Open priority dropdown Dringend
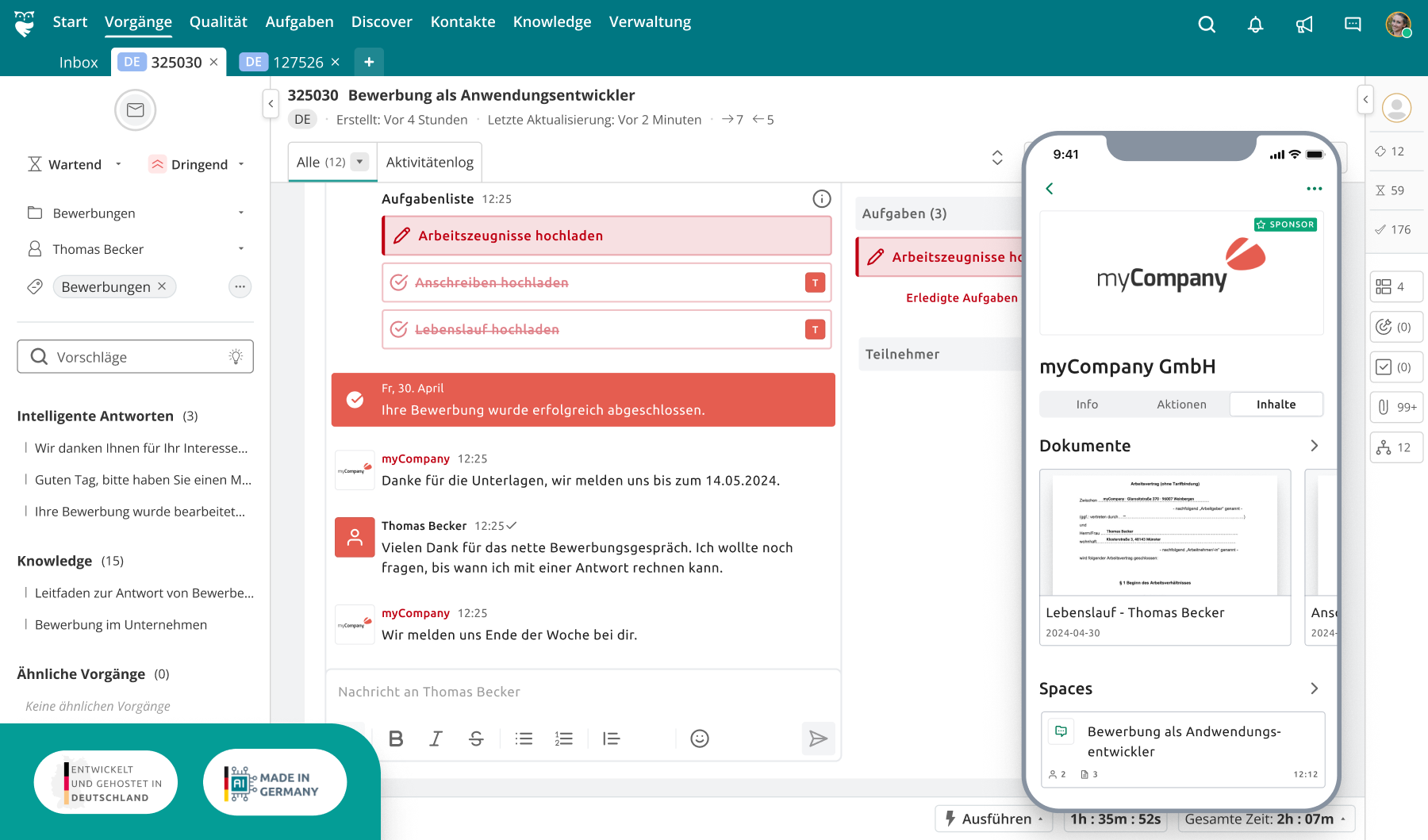 [x=197, y=164]
